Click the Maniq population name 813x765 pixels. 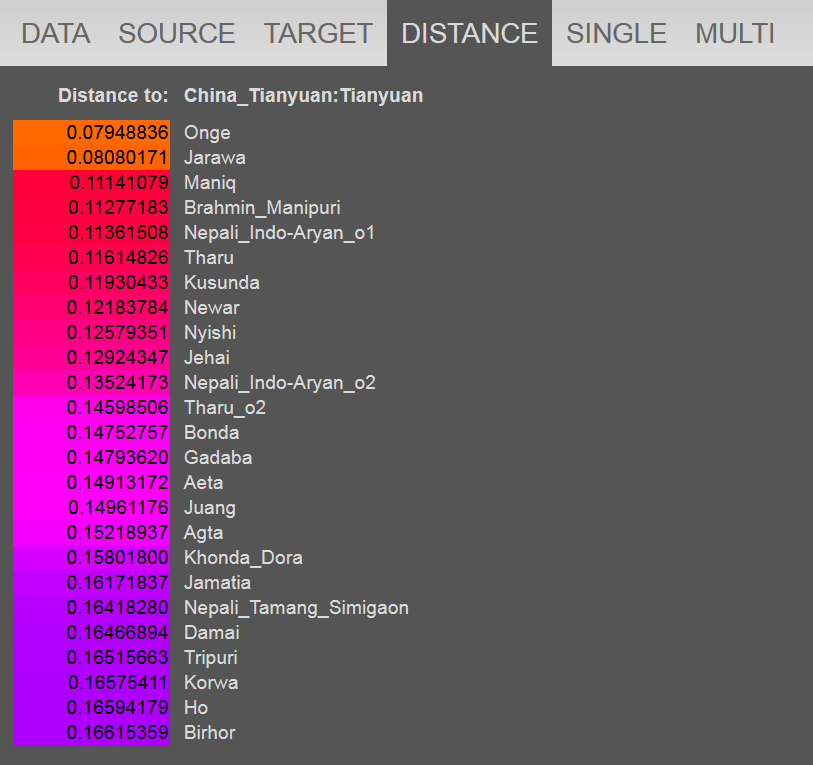pos(210,183)
